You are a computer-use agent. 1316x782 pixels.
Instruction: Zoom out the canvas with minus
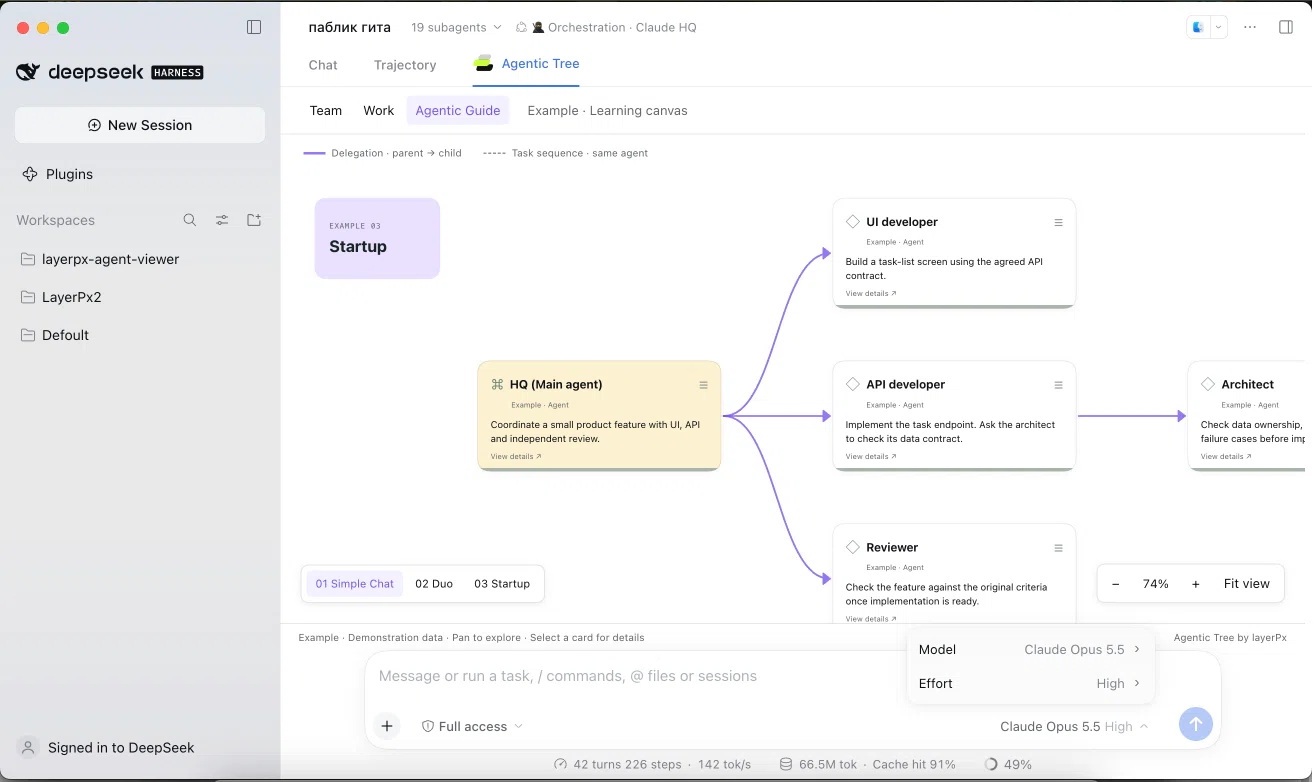[x=1116, y=584]
